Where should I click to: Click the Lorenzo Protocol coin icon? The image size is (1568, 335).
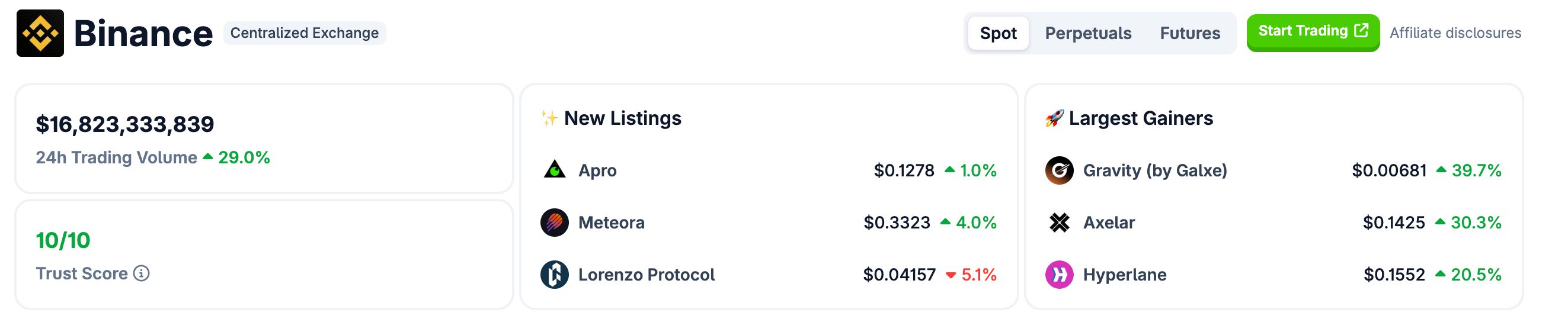(554, 275)
